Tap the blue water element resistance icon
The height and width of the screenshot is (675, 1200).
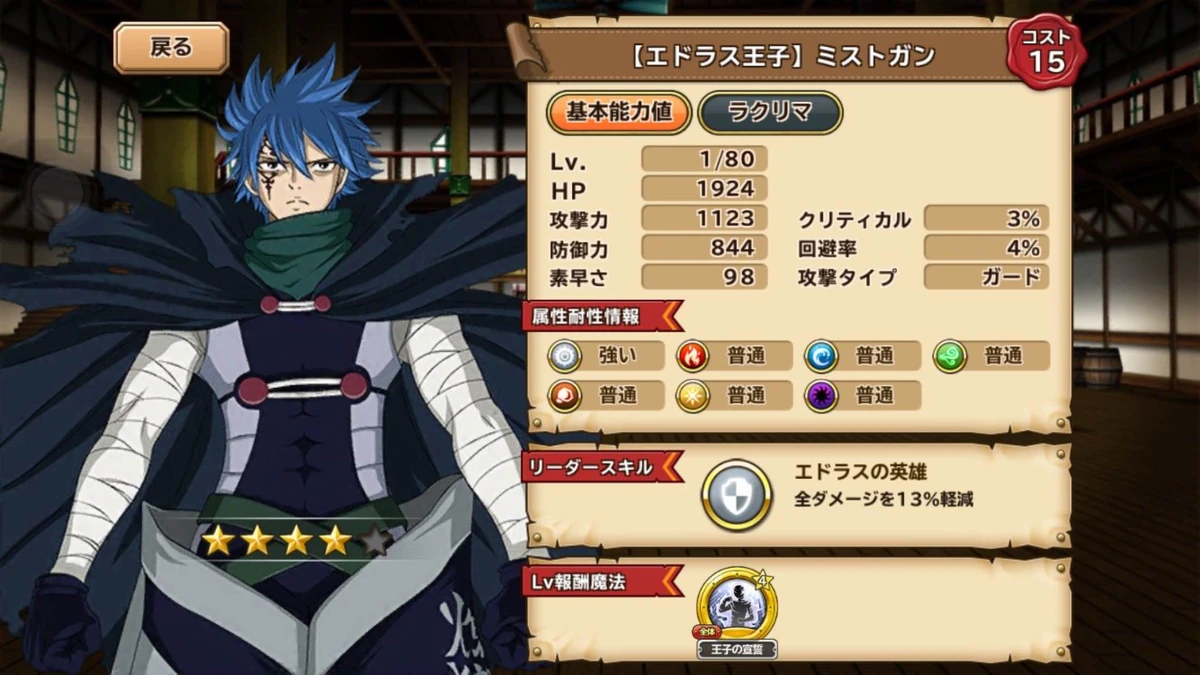822,355
